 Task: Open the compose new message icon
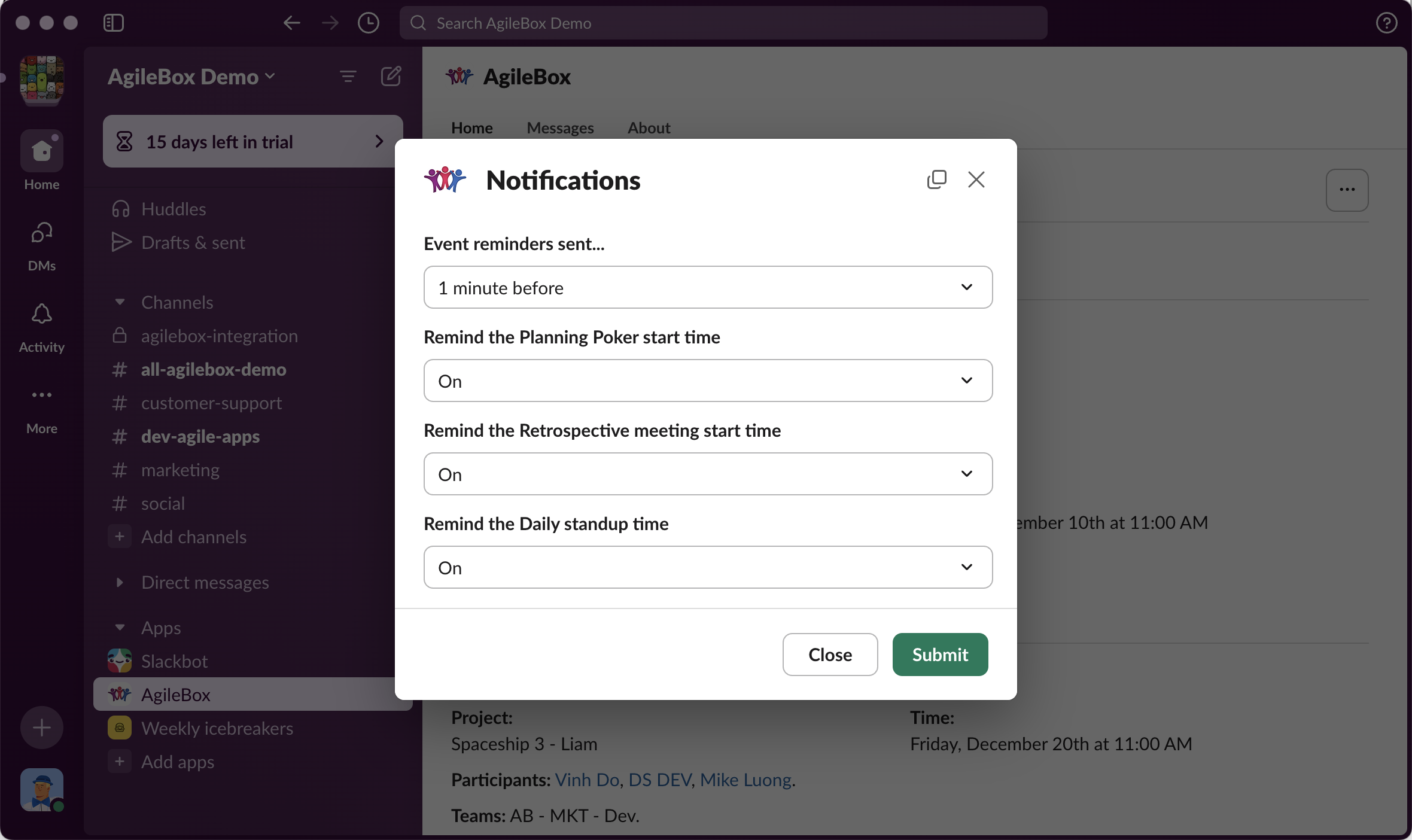point(391,77)
